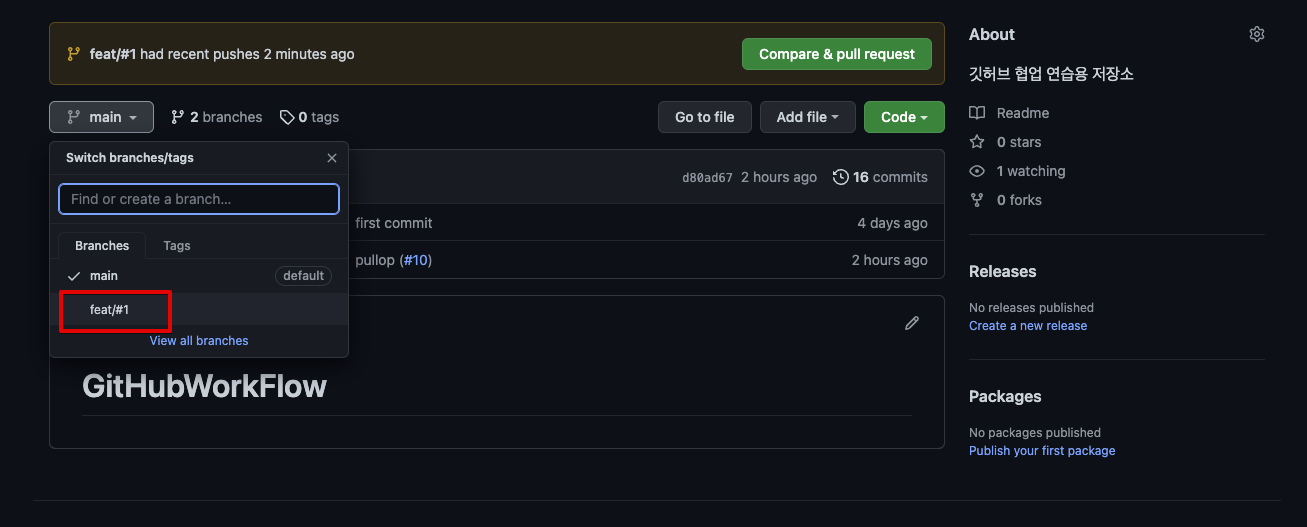Click Publish your first package link

1042,451
